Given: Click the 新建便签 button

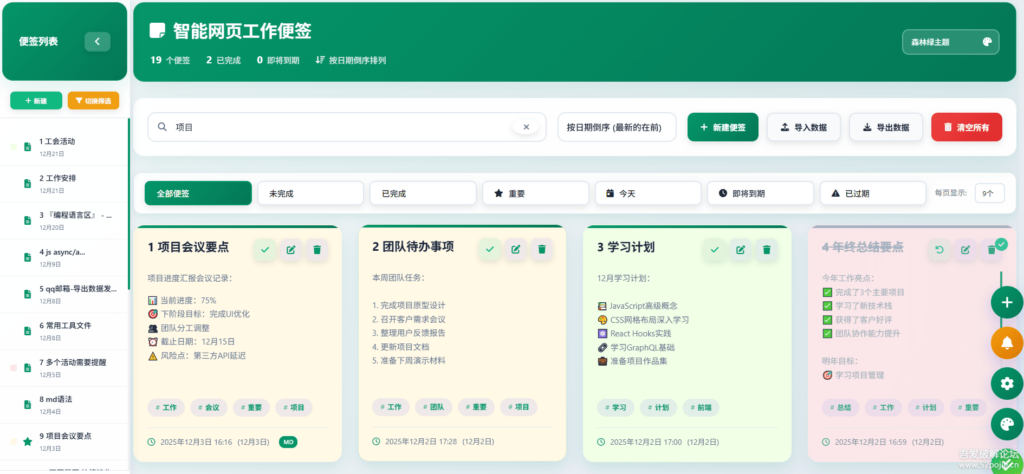Looking at the screenshot, I should tap(723, 127).
